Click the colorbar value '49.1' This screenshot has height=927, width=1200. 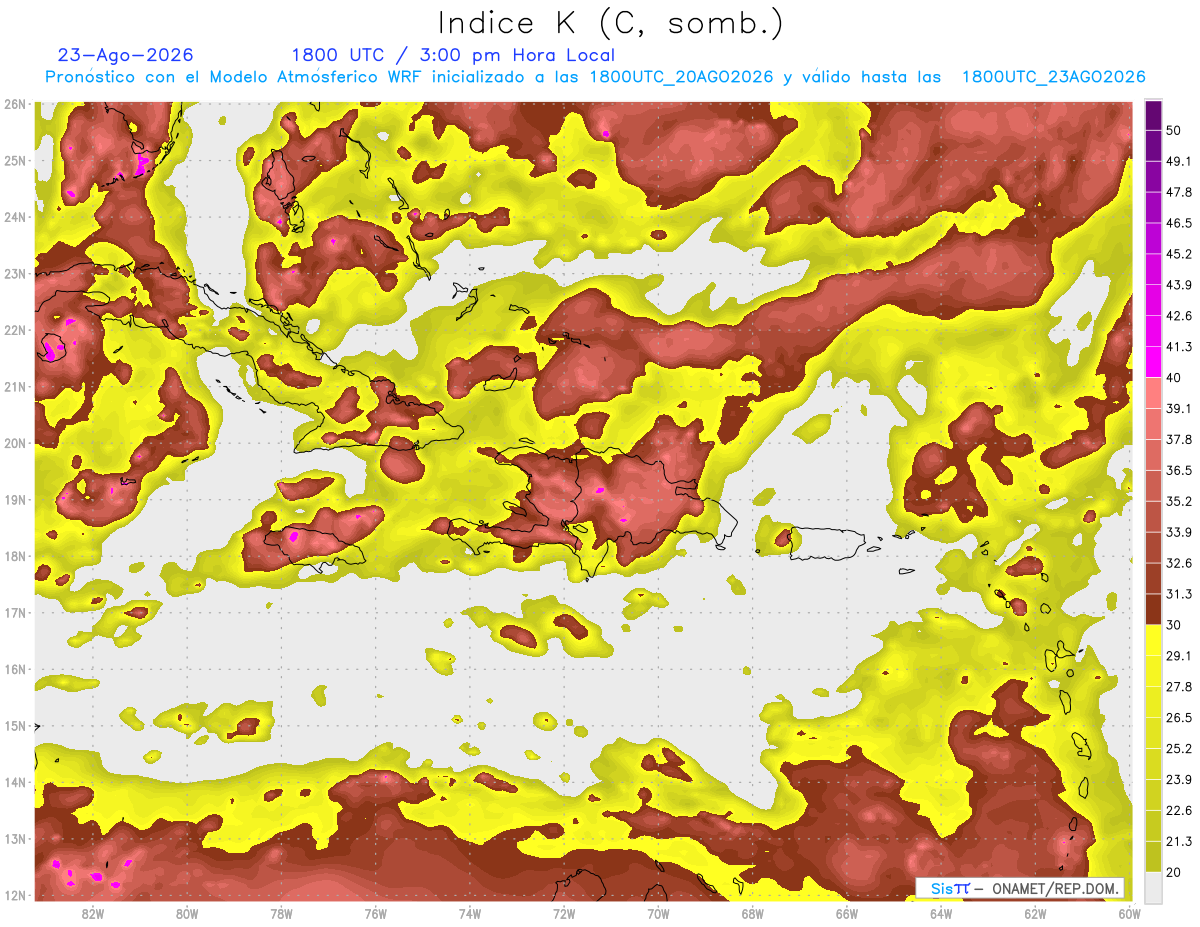pyautogui.click(x=1179, y=161)
